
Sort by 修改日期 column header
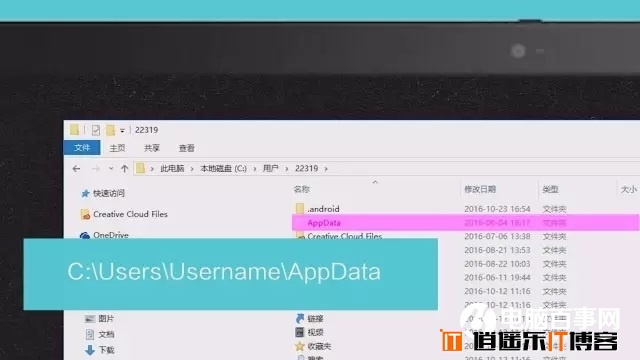480,189
